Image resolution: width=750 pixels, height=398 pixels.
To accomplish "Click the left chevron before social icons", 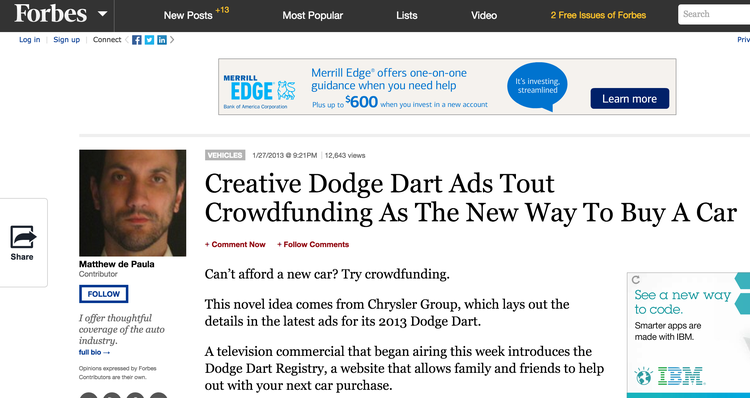I will [127, 40].
